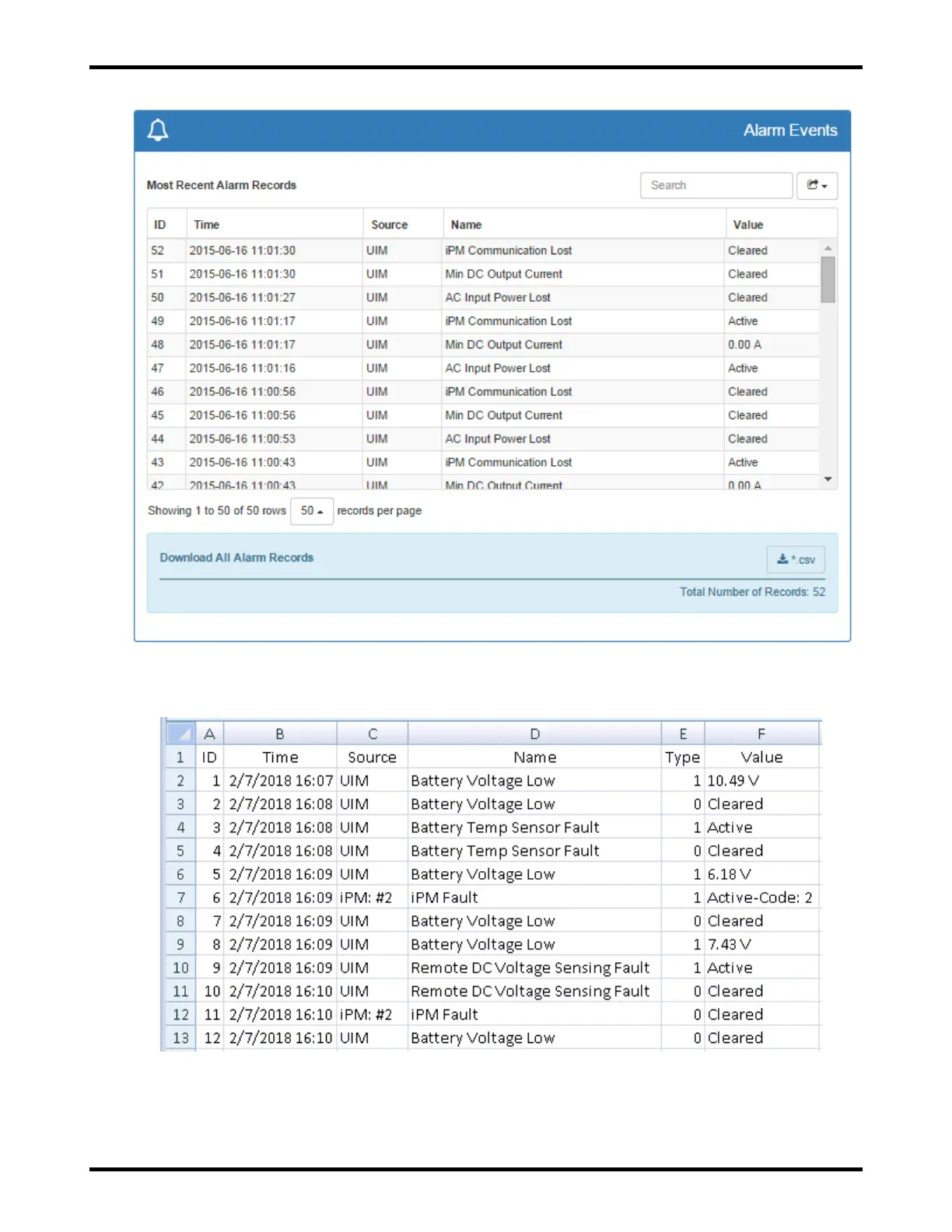Screen dimensions: 952x1232
Task: Select spreadsheet row 7 header
Action: pyautogui.click(x=180, y=898)
